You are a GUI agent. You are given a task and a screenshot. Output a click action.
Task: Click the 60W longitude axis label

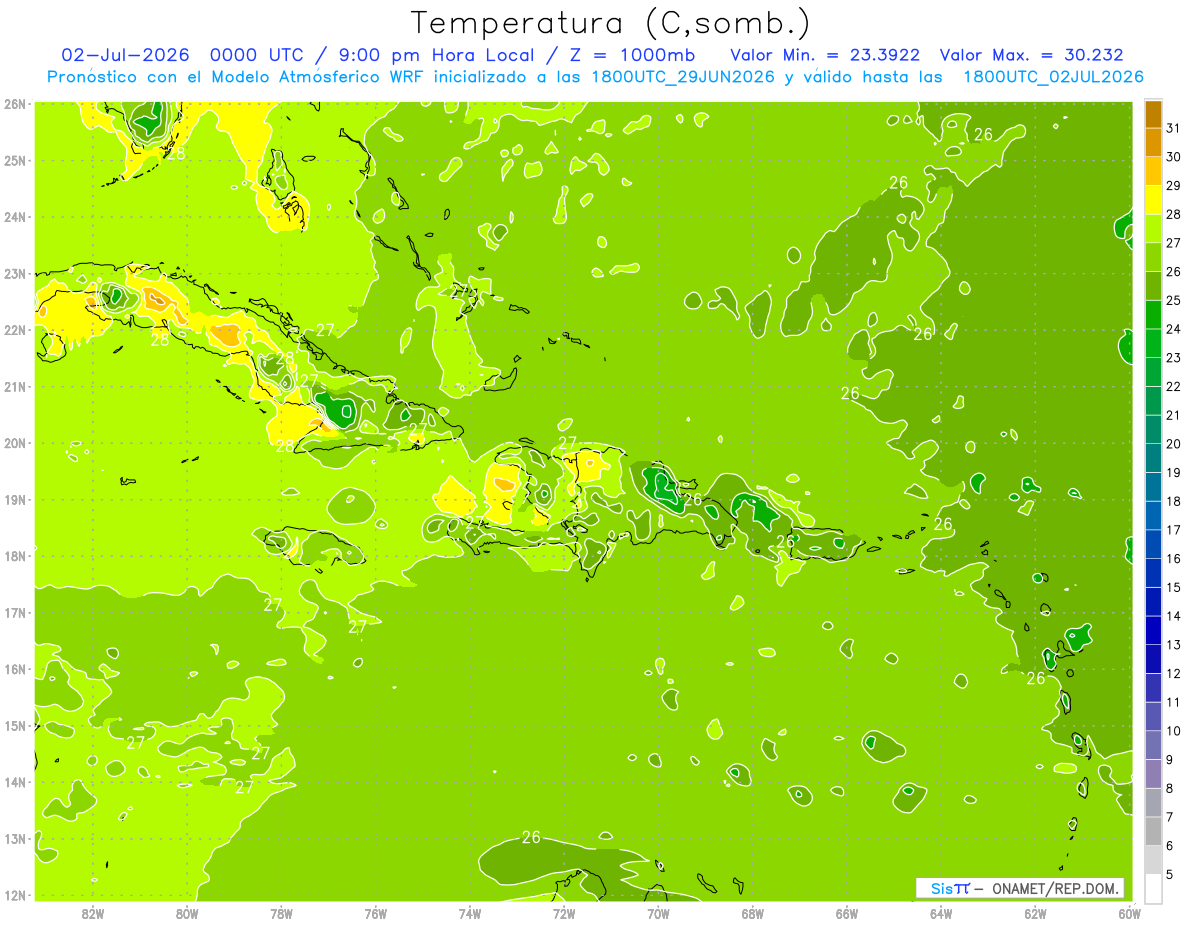1129,913
